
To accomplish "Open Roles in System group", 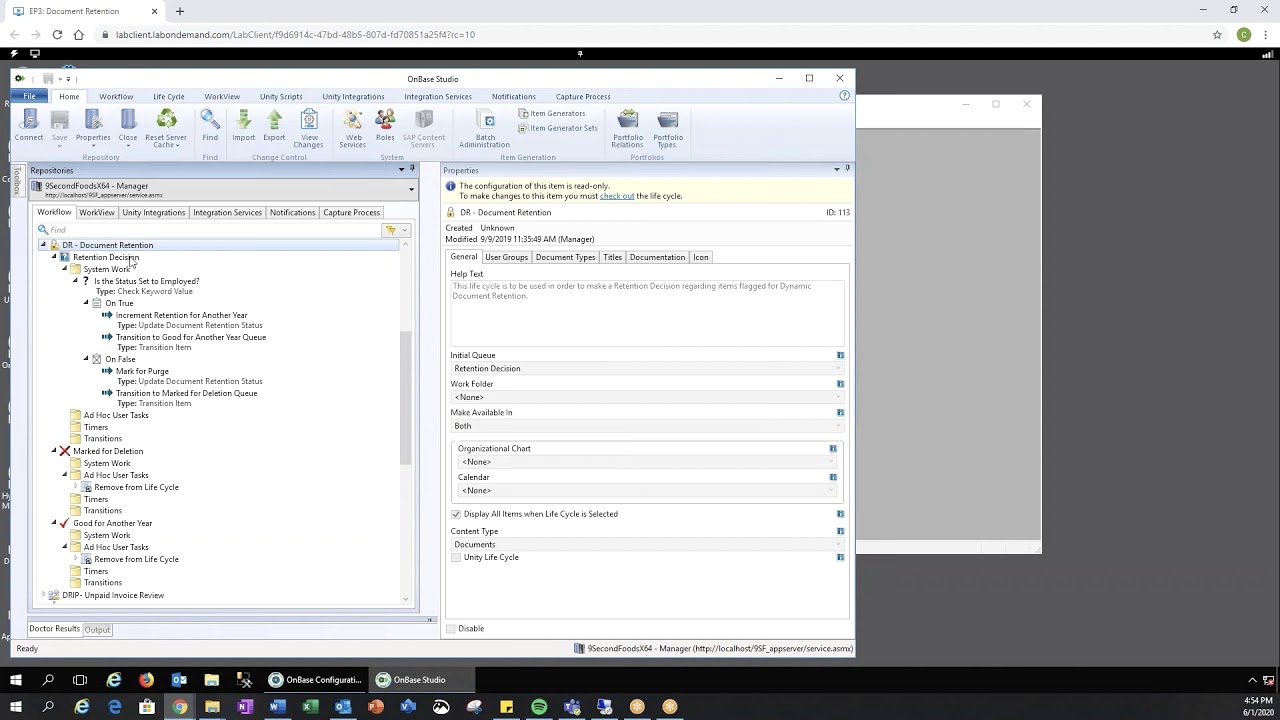I will [x=385, y=126].
